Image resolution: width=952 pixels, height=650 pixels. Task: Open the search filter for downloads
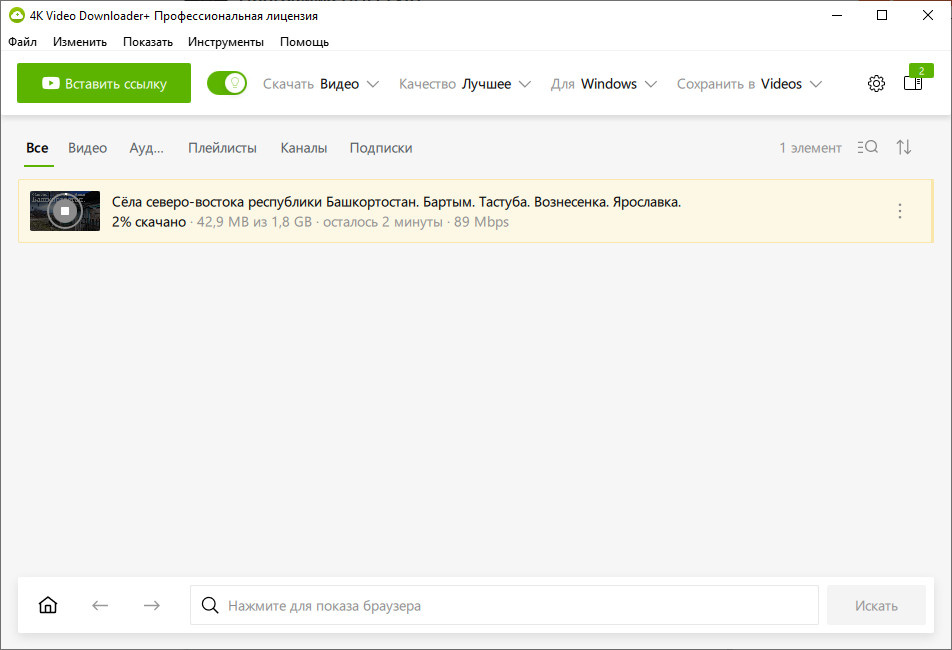pyautogui.click(x=867, y=147)
